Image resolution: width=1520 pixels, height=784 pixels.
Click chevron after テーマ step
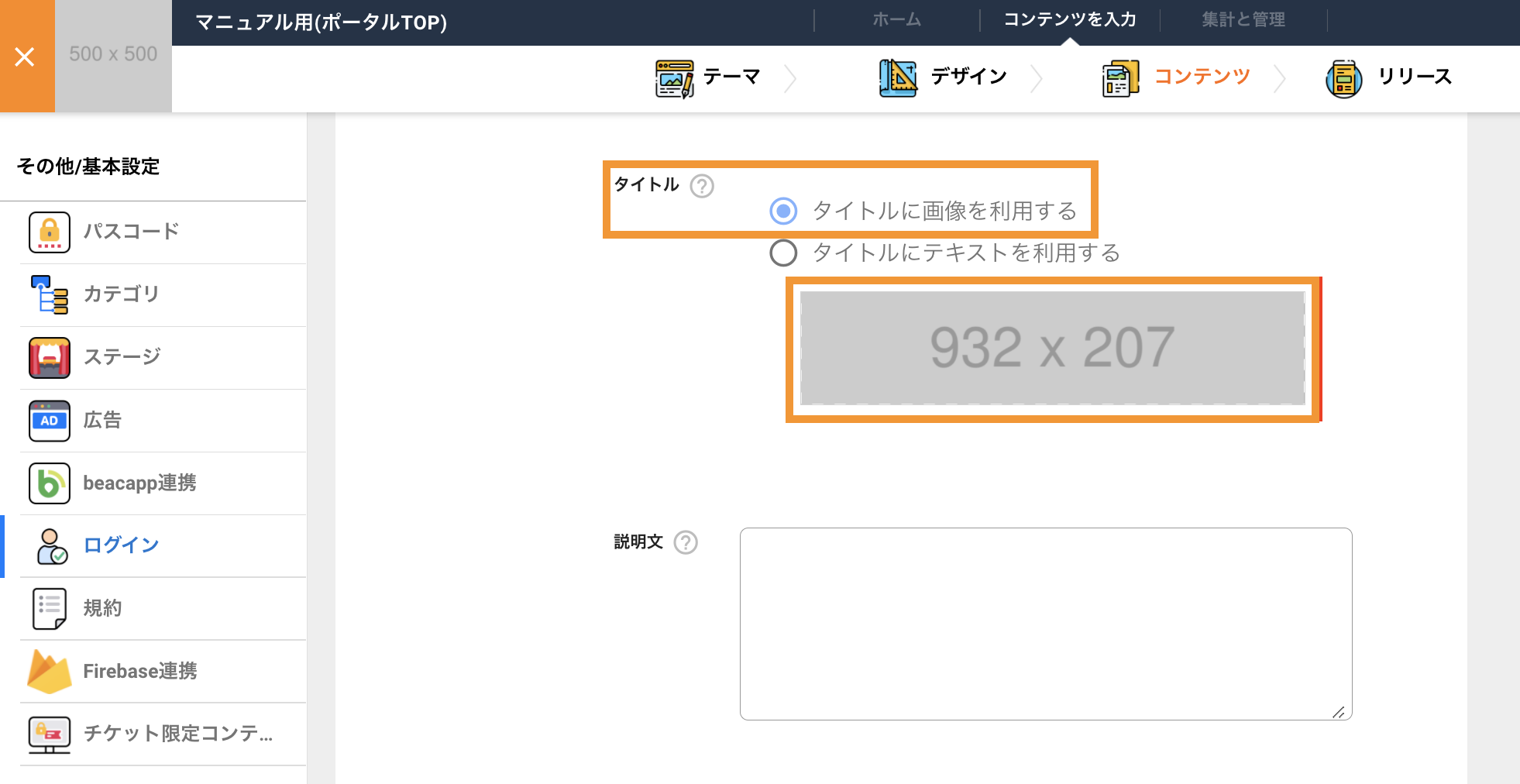(790, 78)
